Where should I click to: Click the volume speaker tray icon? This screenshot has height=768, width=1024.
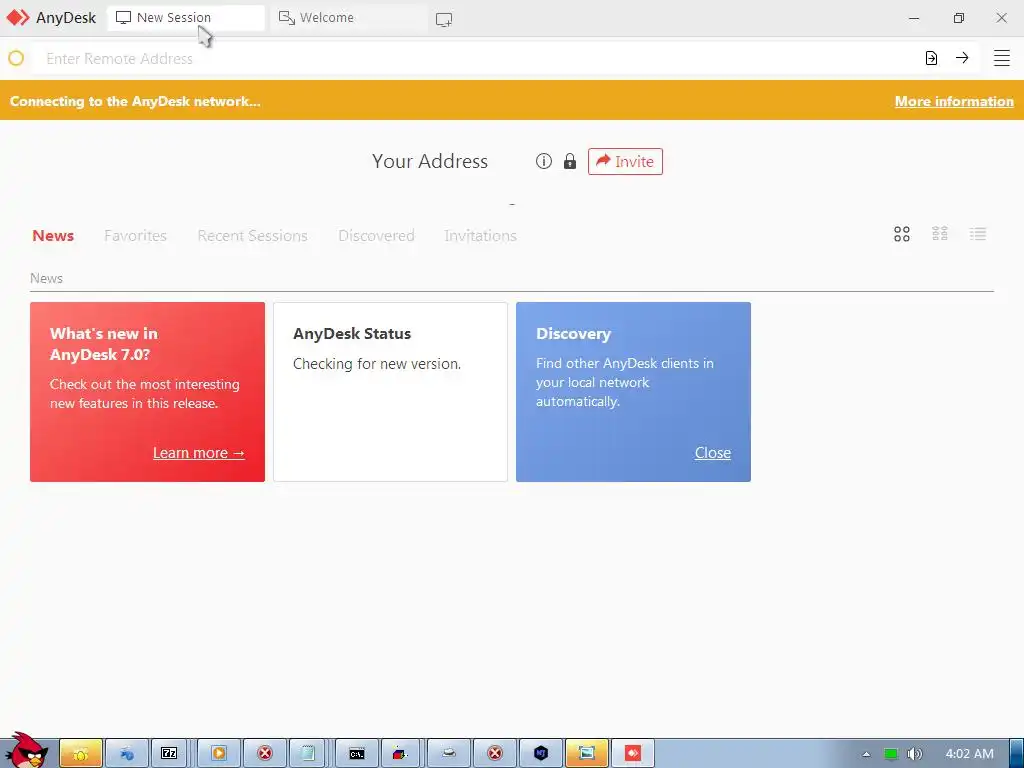click(x=915, y=754)
